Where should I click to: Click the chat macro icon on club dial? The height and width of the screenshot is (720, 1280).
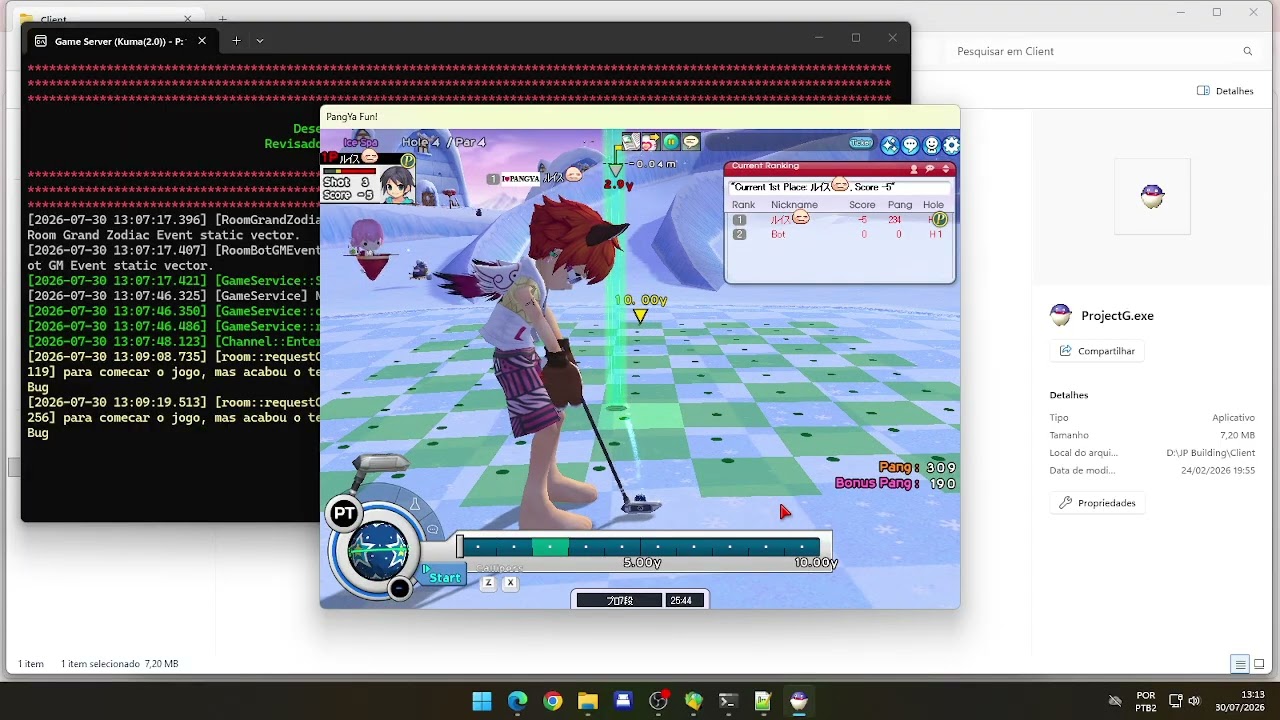(x=432, y=529)
